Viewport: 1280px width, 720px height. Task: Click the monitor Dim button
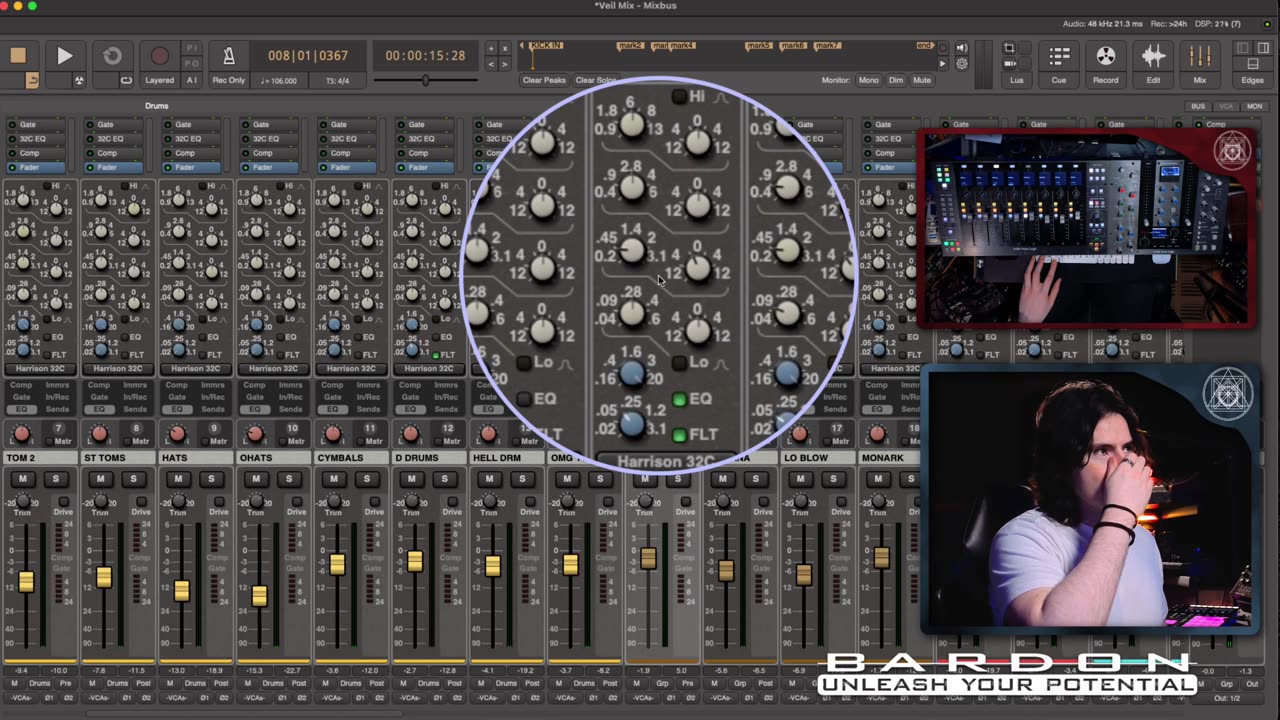point(896,80)
